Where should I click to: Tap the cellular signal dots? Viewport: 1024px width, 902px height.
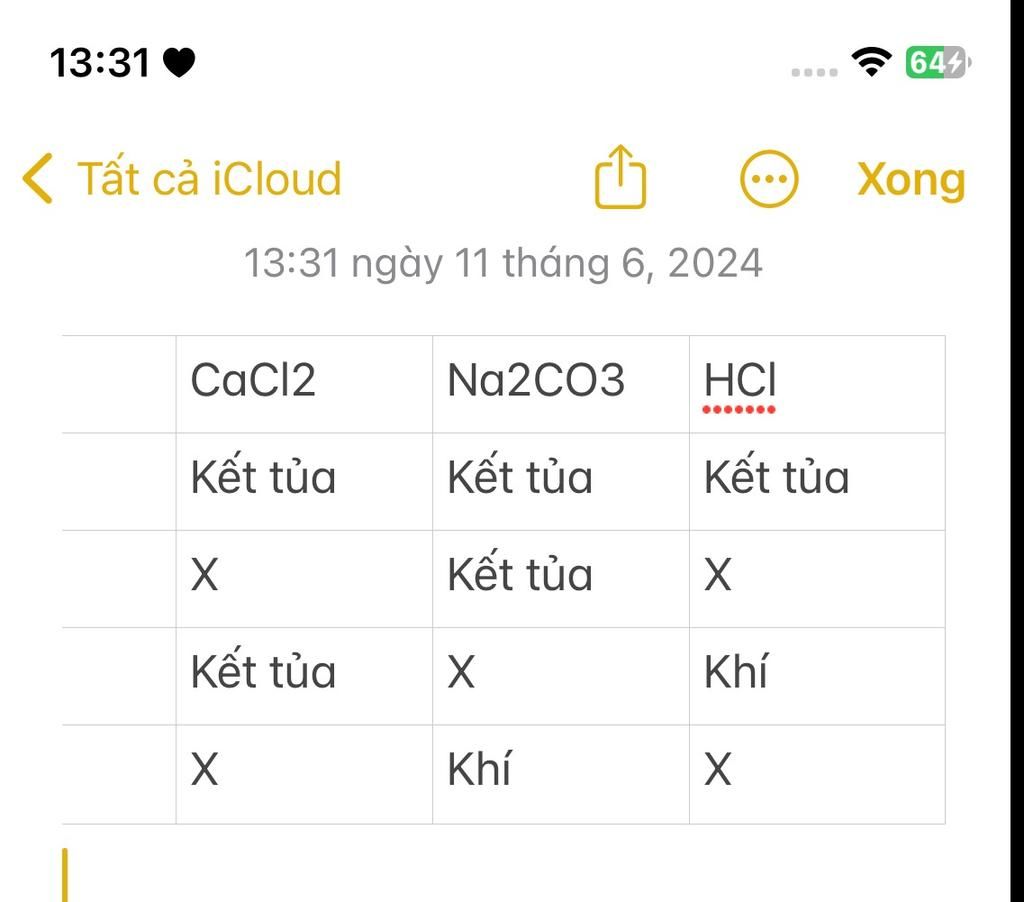(814, 72)
